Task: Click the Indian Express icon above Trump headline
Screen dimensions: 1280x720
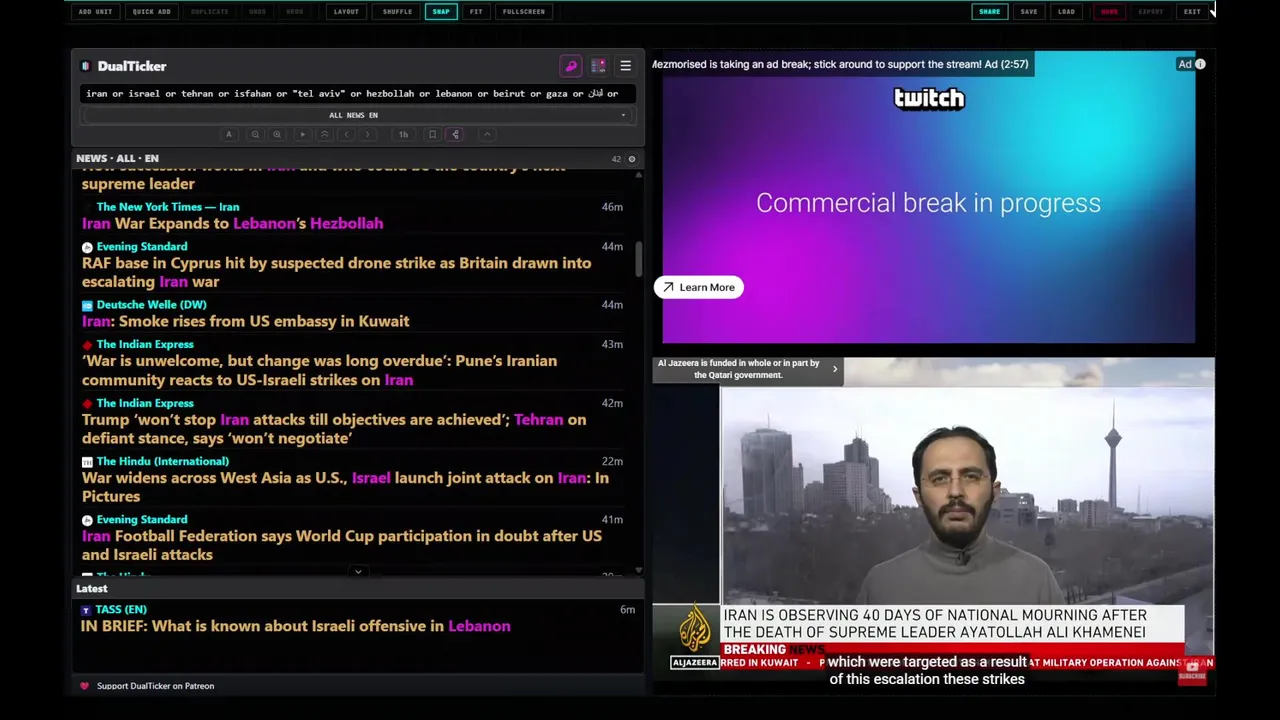Action: pos(87,404)
